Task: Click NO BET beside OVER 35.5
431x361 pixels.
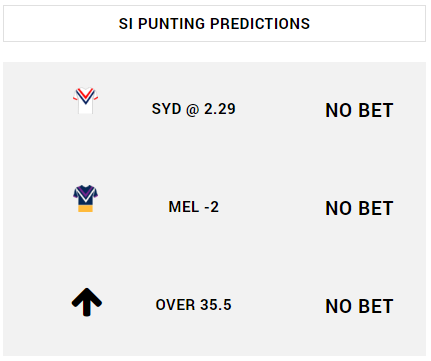Action: coord(359,306)
